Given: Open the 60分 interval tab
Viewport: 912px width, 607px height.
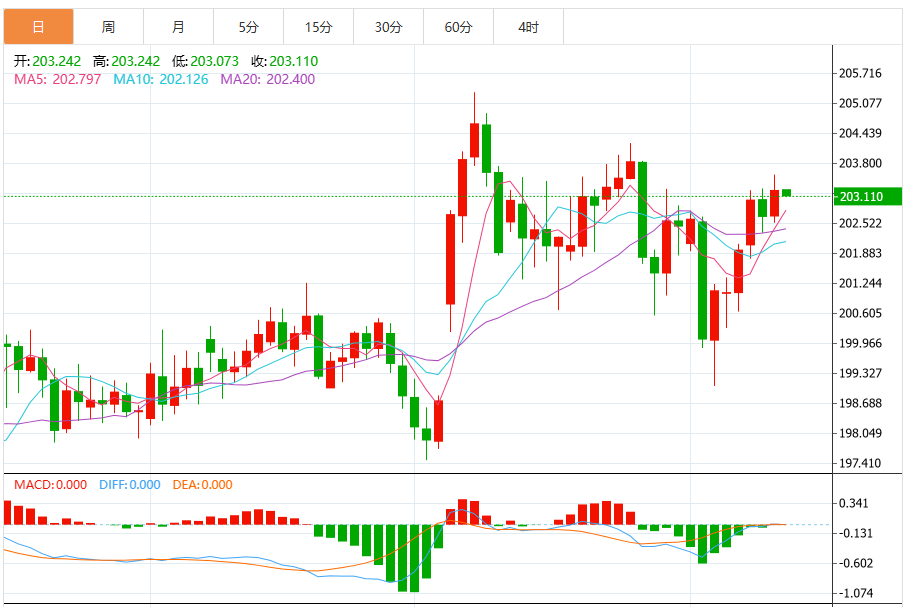Looking at the screenshot, I should click(x=458, y=27).
